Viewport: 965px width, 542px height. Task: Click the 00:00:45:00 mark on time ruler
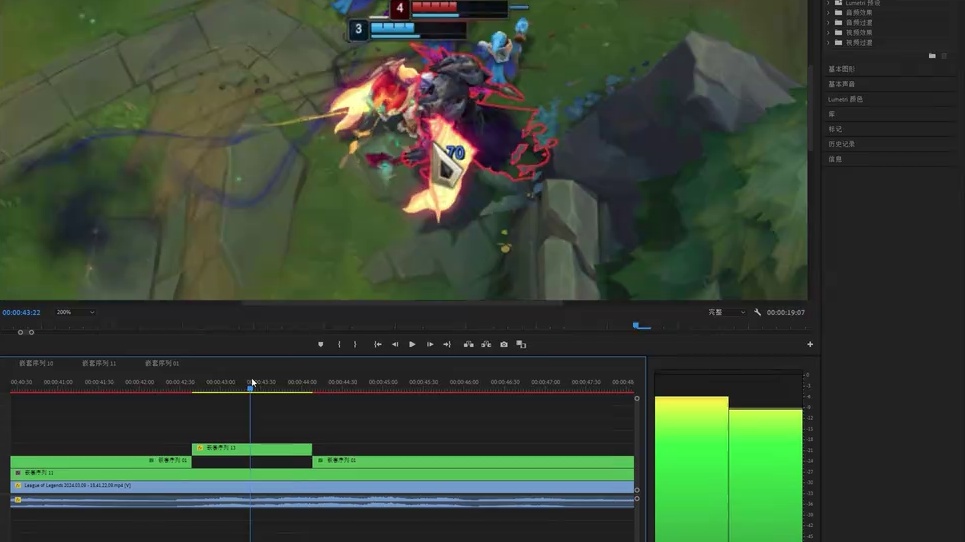(383, 382)
